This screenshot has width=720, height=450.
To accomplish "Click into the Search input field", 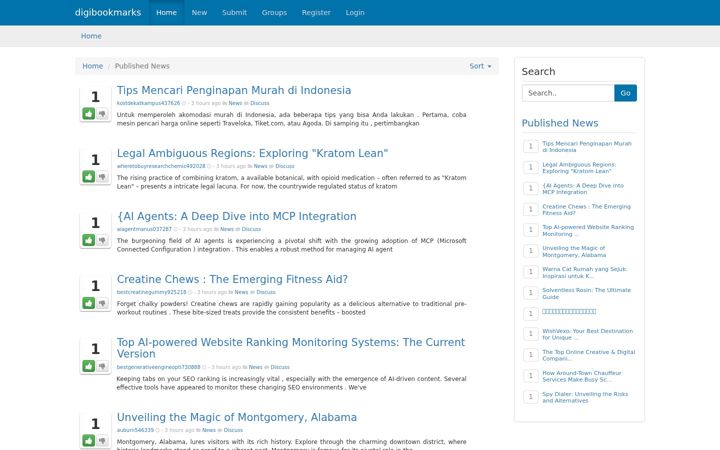I will coord(568,93).
